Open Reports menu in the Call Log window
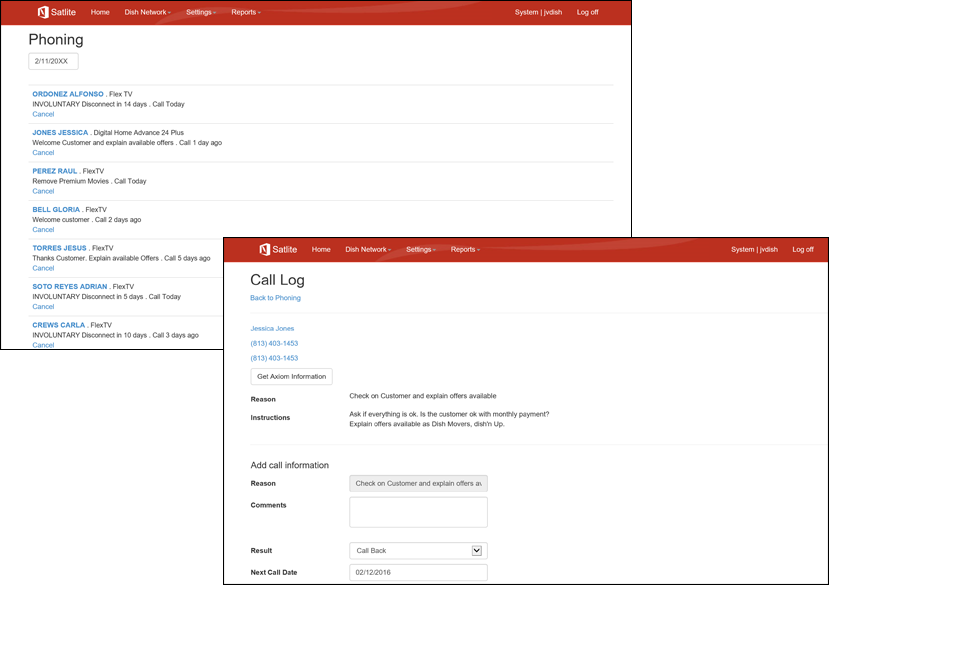This screenshot has height=661, width=972. [x=465, y=249]
